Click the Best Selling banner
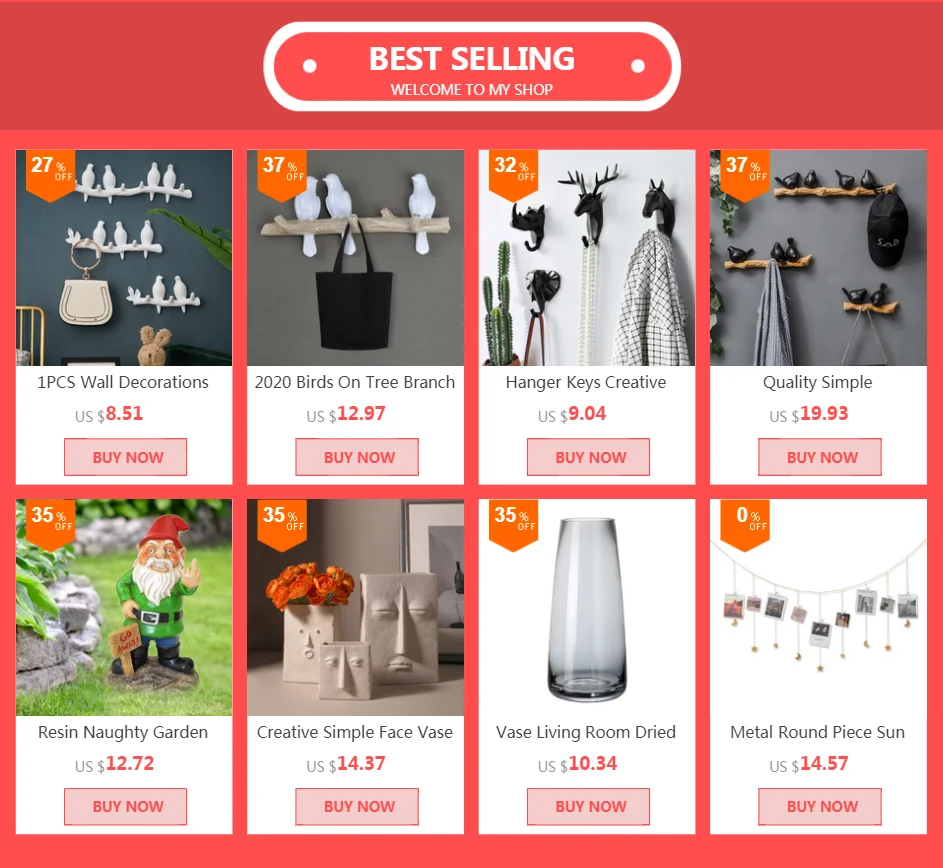The width and height of the screenshot is (943, 868). pyautogui.click(x=472, y=67)
